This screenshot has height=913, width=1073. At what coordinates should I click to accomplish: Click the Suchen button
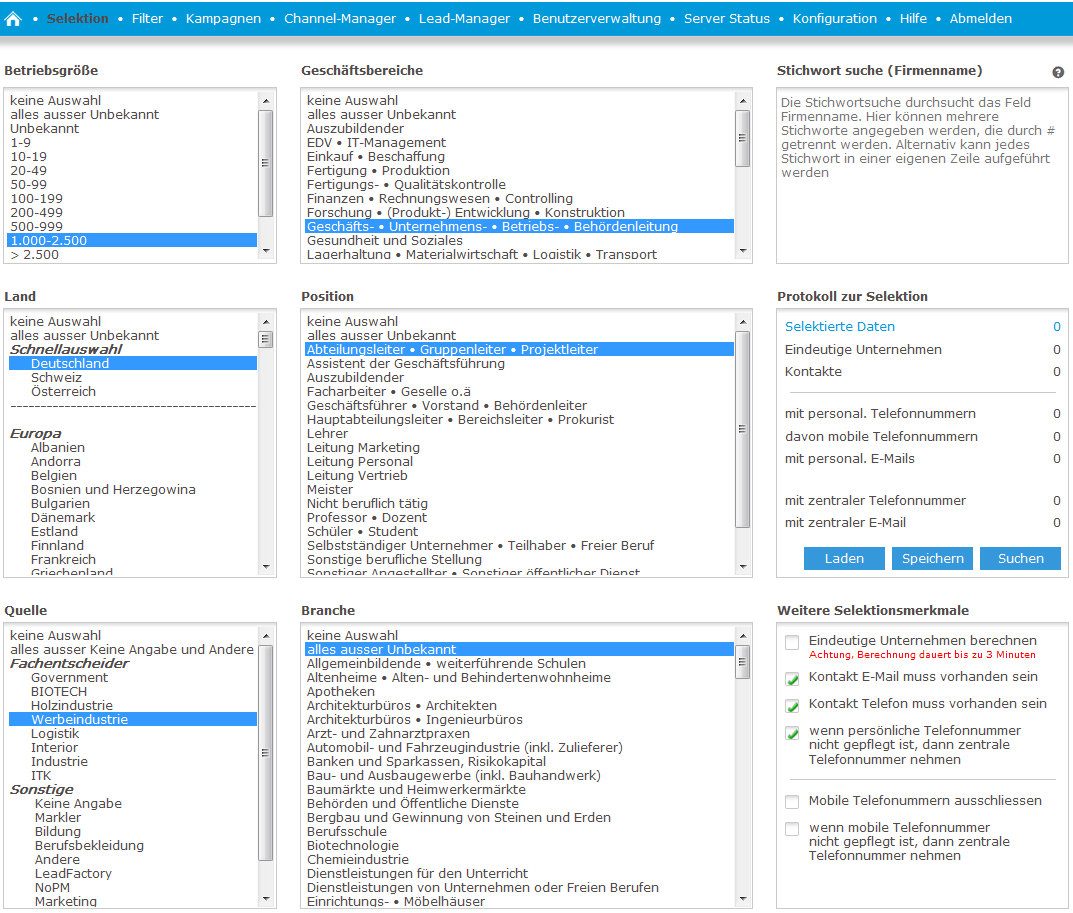tap(1020, 558)
